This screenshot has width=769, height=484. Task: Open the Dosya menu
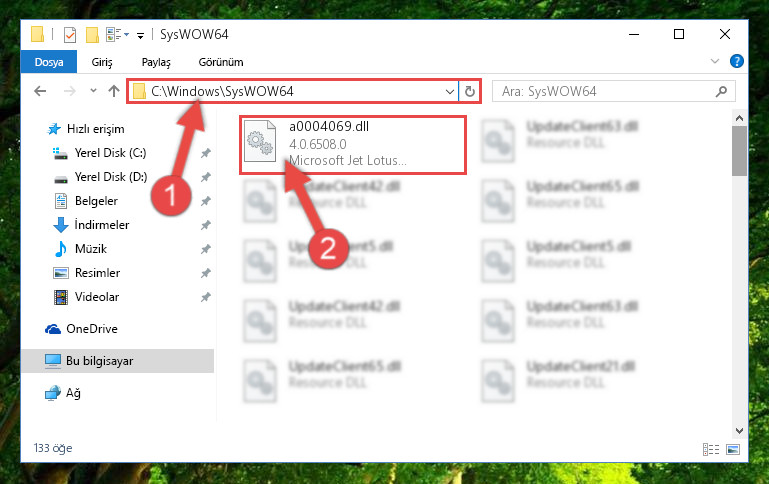tap(49, 62)
